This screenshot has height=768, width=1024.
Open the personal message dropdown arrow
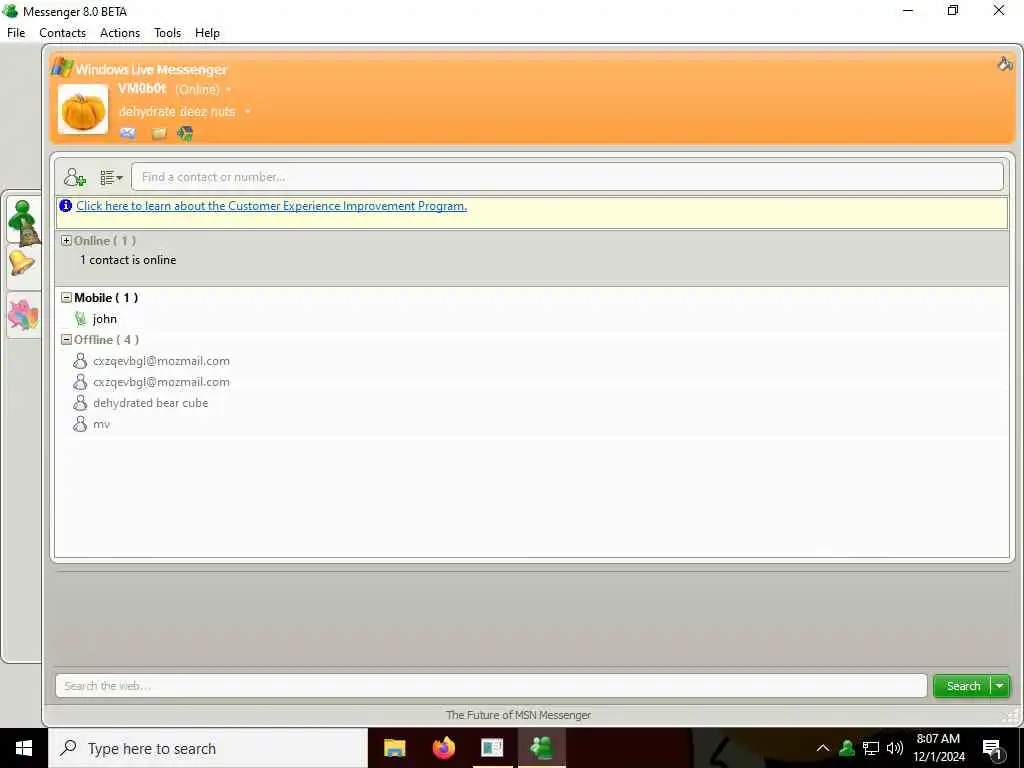[x=248, y=112]
